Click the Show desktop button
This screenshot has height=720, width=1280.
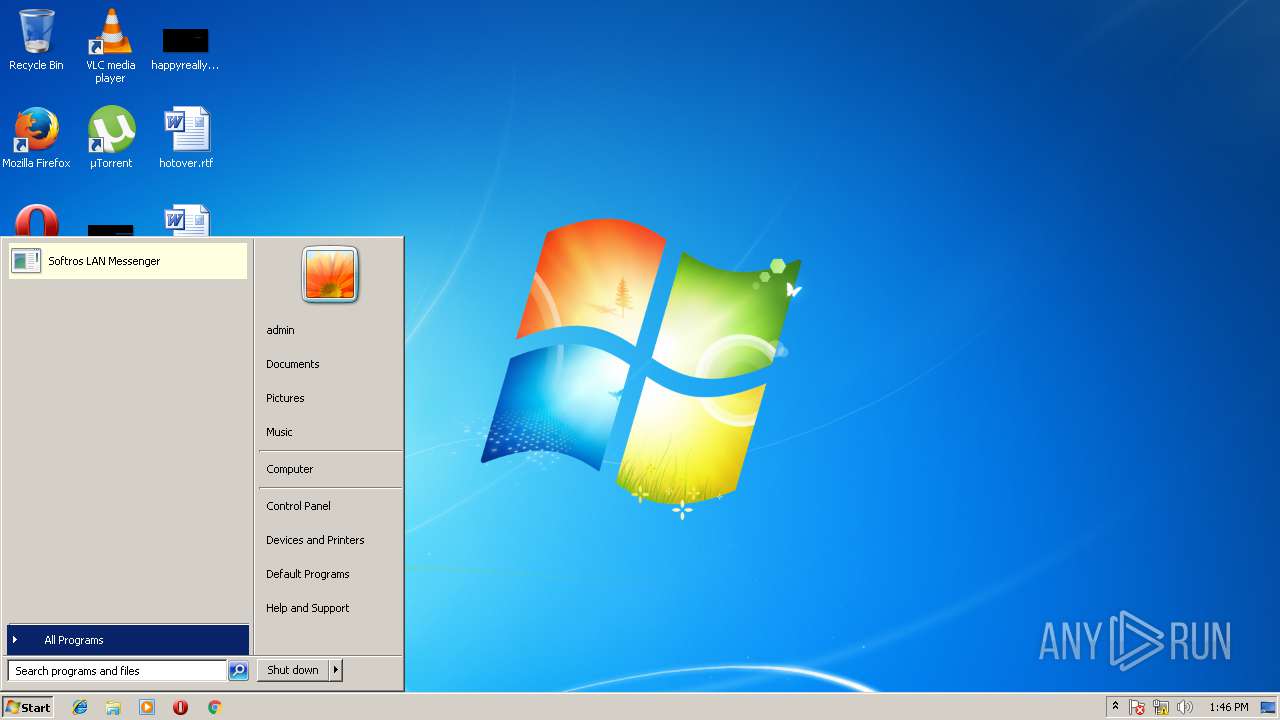1269,707
